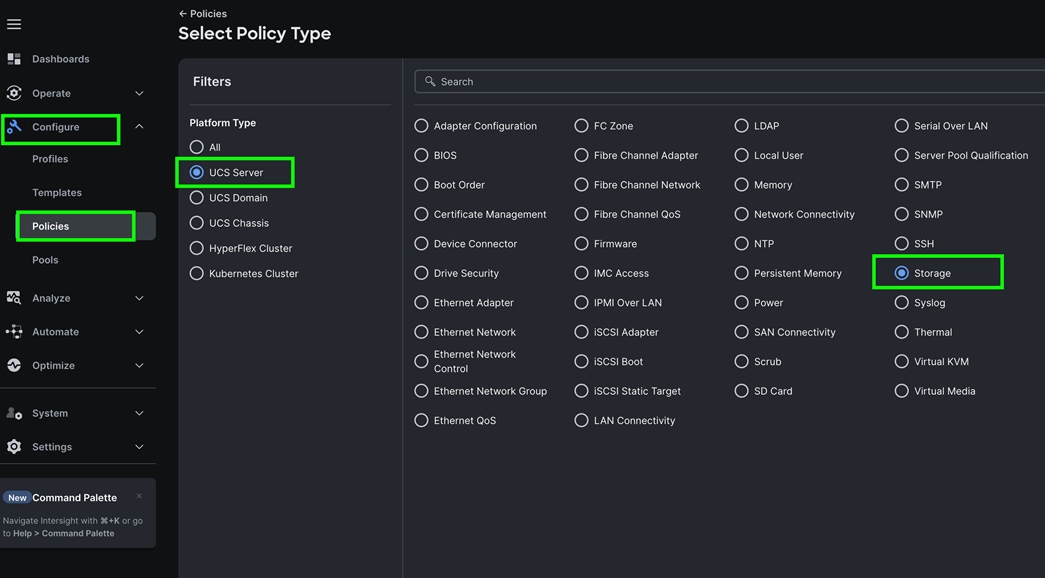Choose Local User policy type
This screenshot has height=578, width=1045.
pos(741,155)
